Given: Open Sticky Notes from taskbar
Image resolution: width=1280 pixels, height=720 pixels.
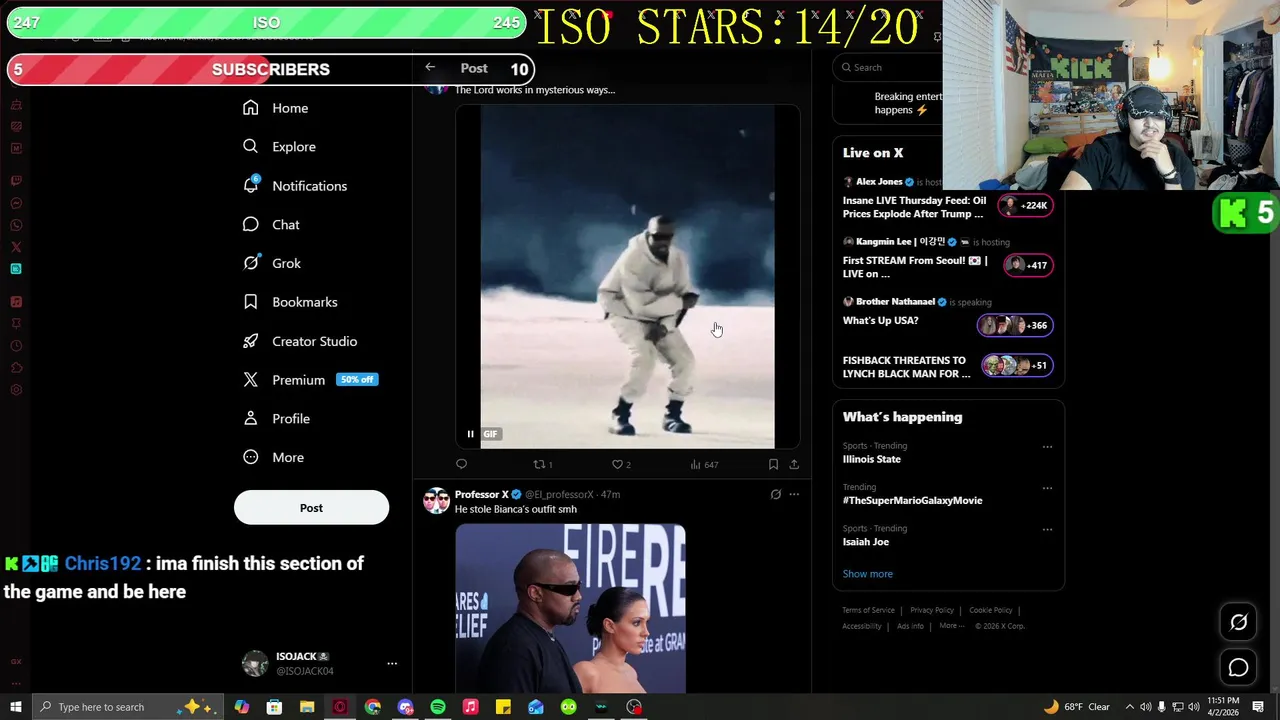Looking at the screenshot, I should pyautogui.click(x=503, y=707).
